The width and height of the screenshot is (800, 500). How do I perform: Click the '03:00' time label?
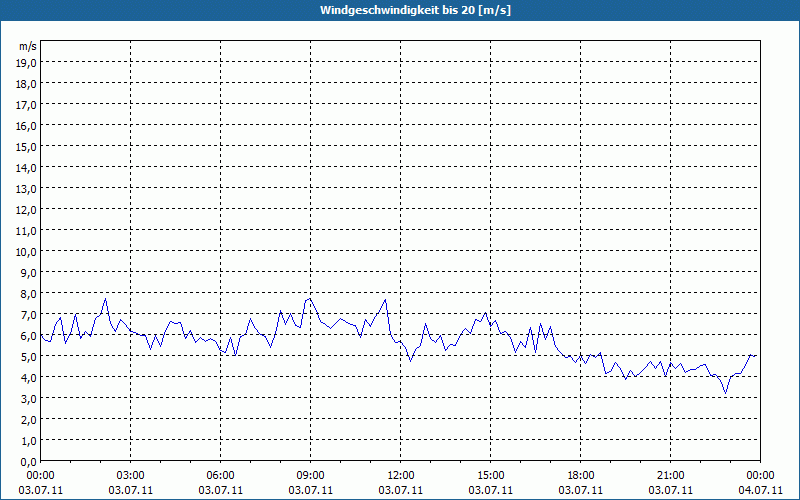131,476
